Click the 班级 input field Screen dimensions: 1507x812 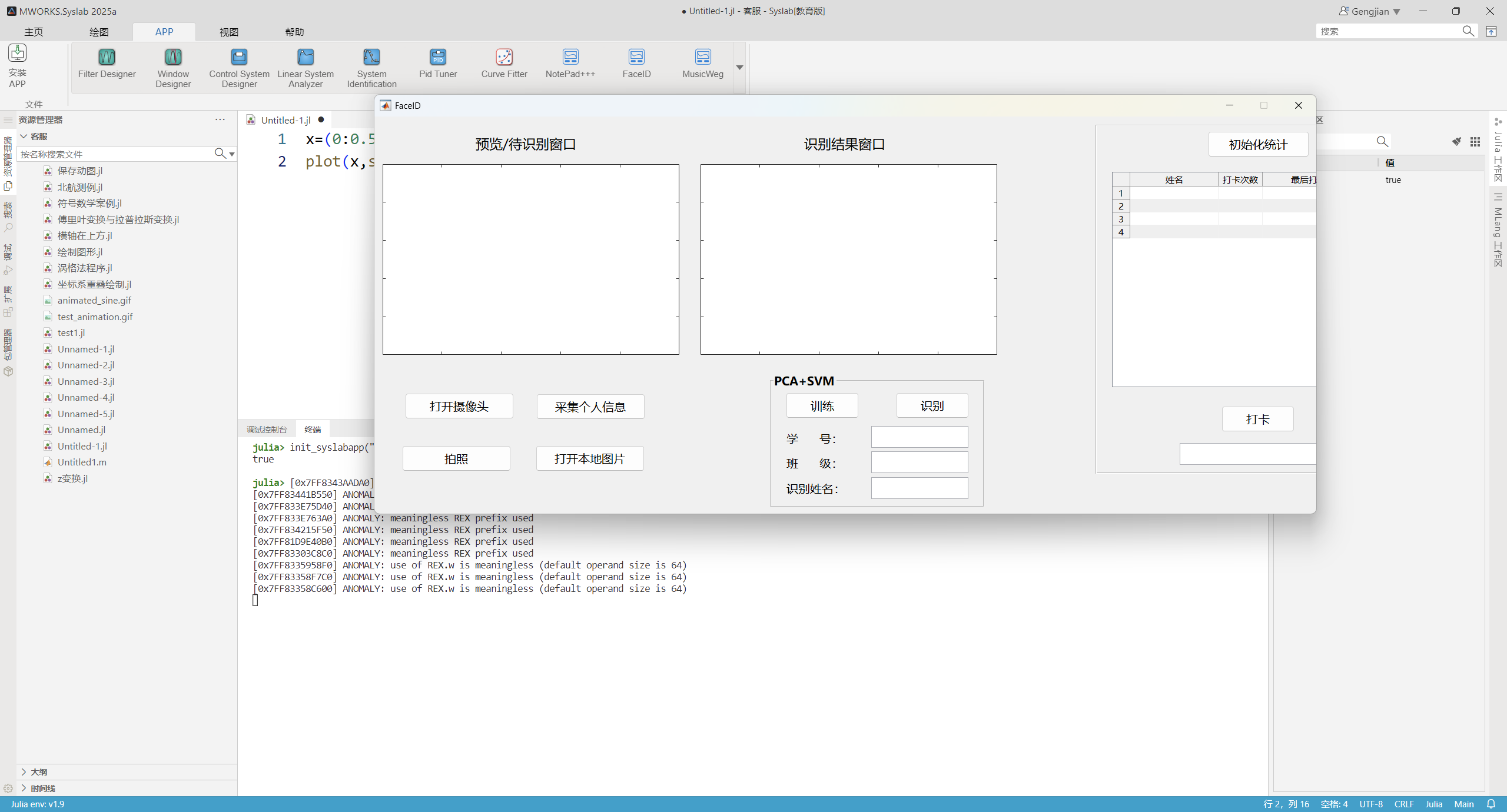pyautogui.click(x=920, y=462)
